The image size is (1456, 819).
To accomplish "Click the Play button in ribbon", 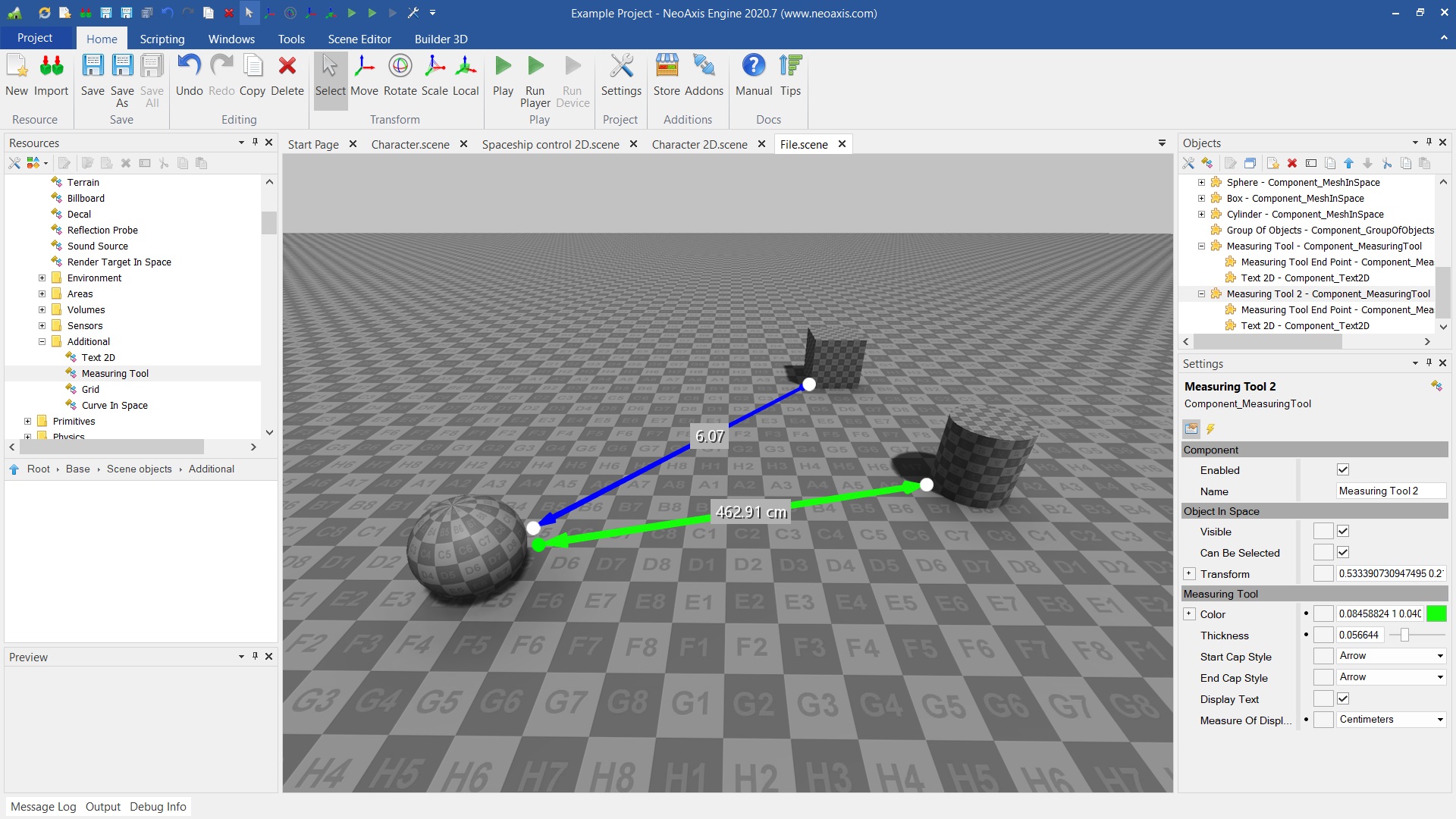I will coord(503,76).
